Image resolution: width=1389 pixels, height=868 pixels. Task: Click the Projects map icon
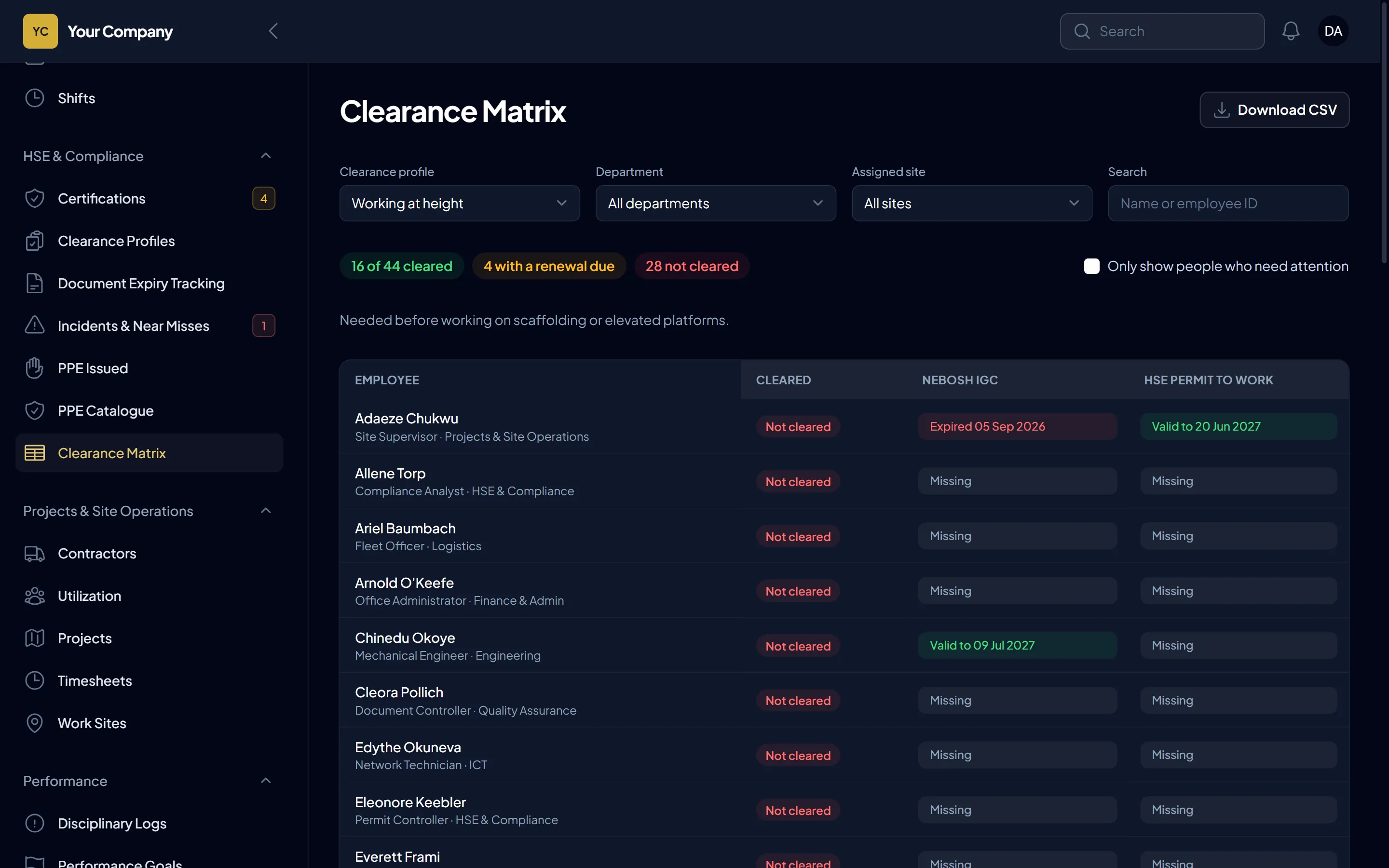(34, 638)
